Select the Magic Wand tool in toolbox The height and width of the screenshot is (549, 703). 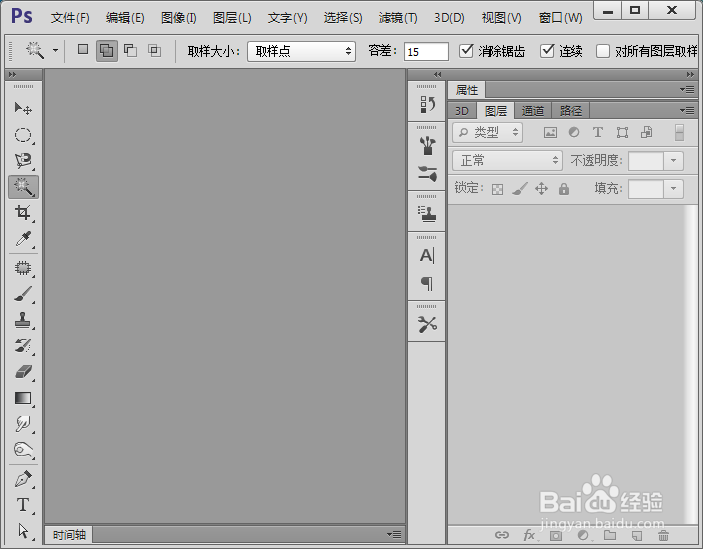[x=23, y=186]
